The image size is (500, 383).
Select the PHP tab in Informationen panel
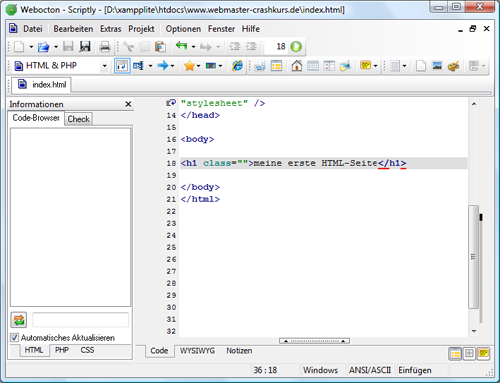coord(62,350)
